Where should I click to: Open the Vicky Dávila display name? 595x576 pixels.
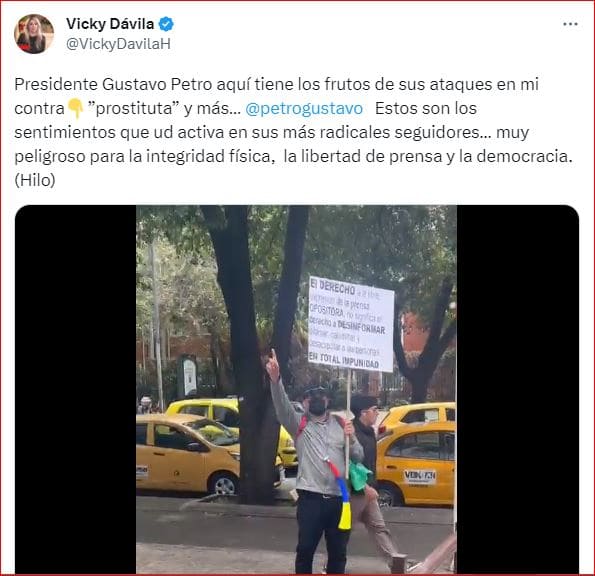tap(110, 24)
